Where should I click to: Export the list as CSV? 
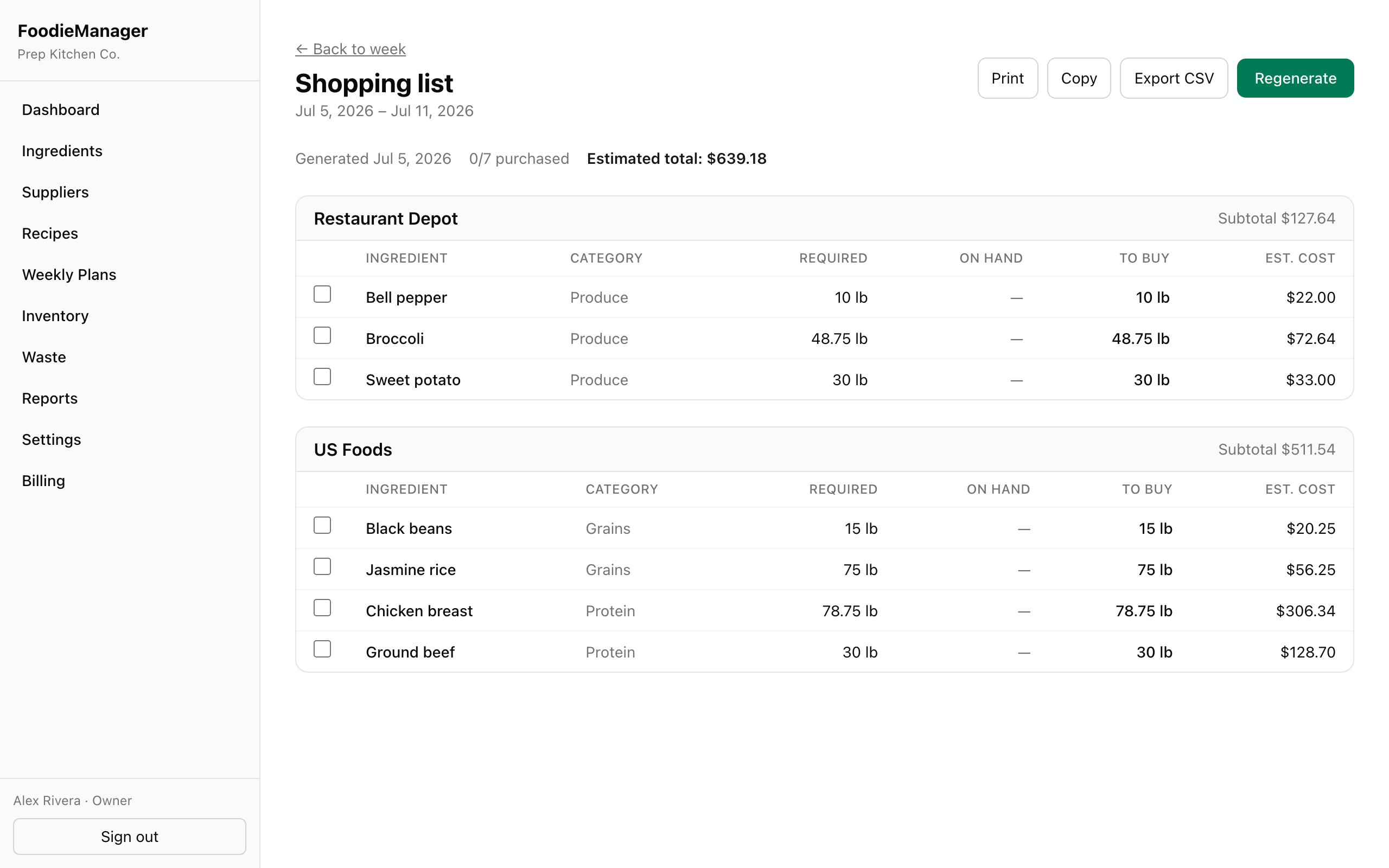click(1174, 78)
